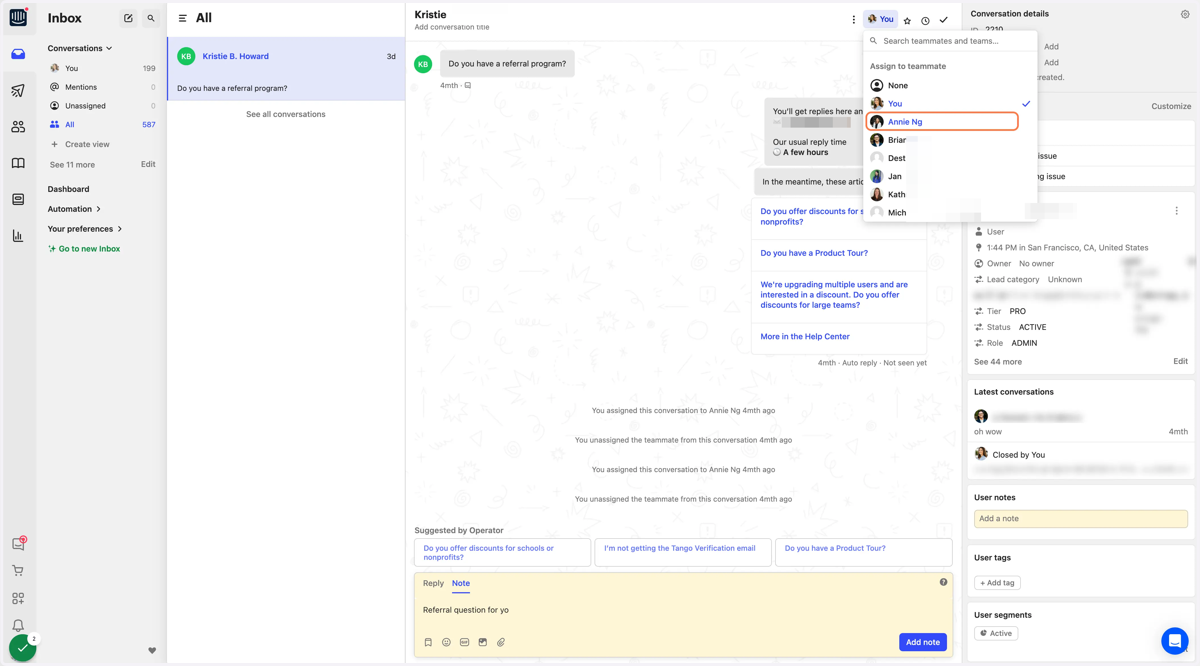1200x666 pixels.
Task: Click the compose new conversation icon
Action: (x=128, y=18)
